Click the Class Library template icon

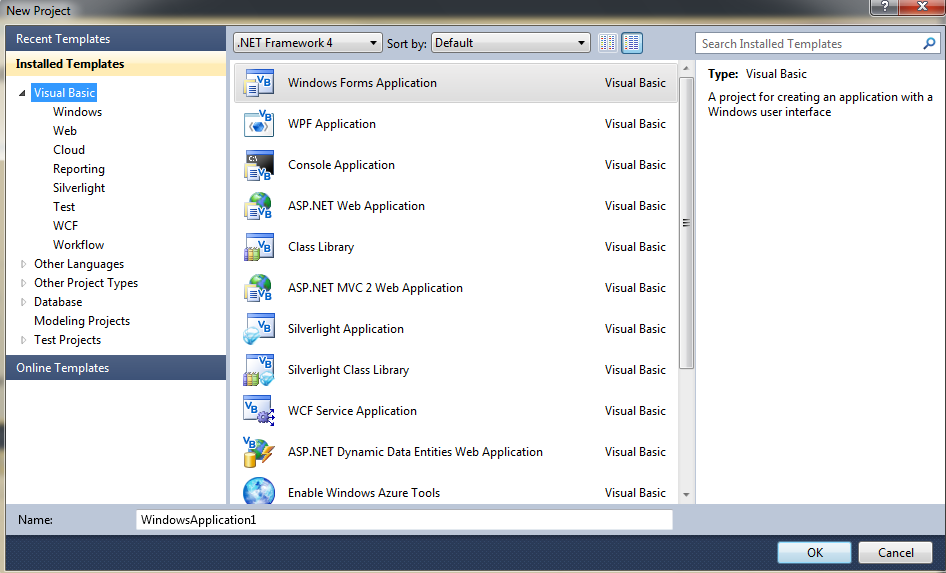(259, 247)
